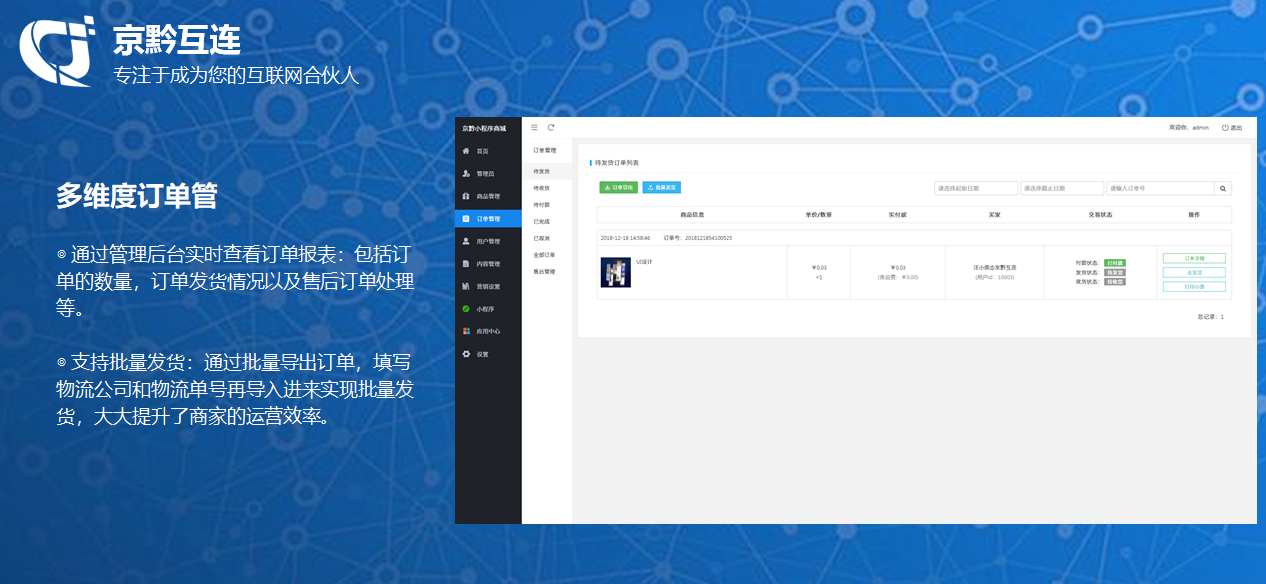Open 营销设置 chart icon in sidebar
Screen dimensions: 1266x584
pyautogui.click(x=465, y=286)
